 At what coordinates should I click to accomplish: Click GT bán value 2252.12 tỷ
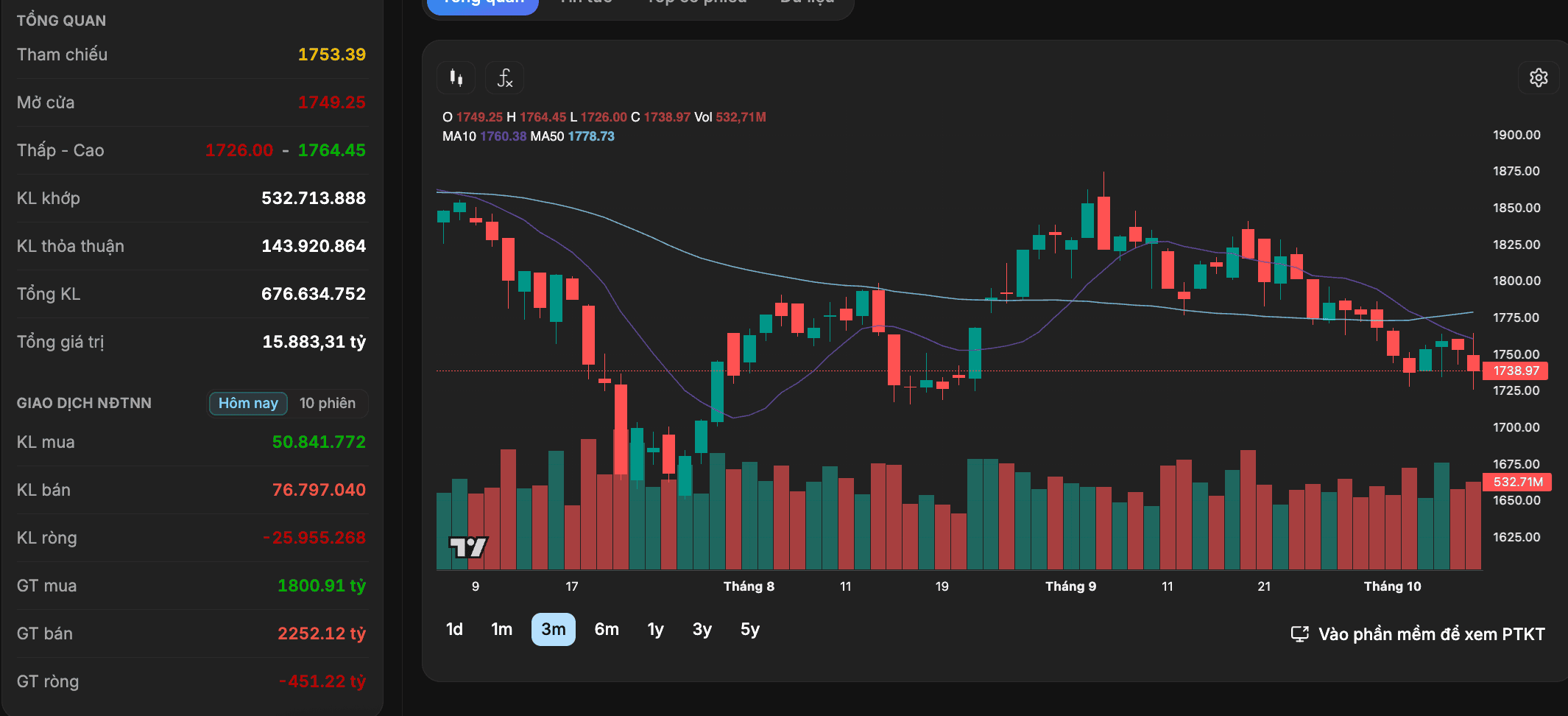tap(322, 633)
